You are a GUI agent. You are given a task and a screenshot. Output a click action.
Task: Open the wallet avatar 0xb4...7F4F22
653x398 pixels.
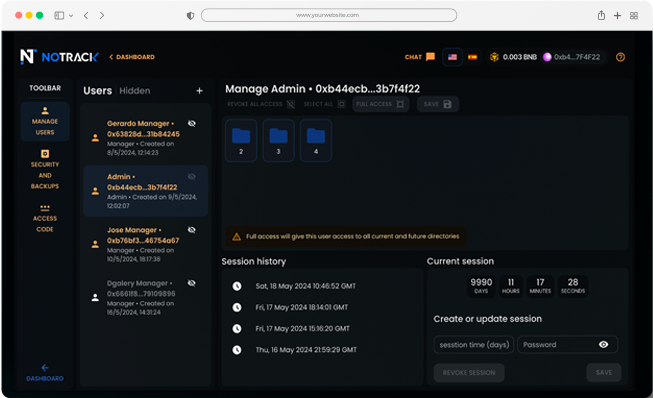pyautogui.click(x=547, y=57)
